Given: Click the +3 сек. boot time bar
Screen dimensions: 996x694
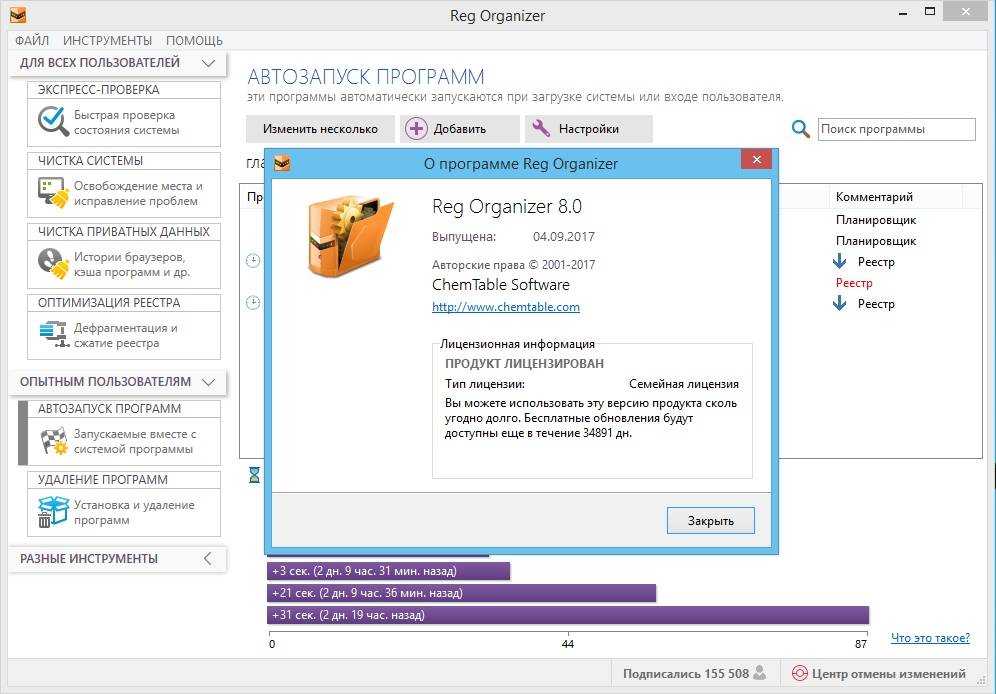Looking at the screenshot, I should pyautogui.click(x=388, y=571).
